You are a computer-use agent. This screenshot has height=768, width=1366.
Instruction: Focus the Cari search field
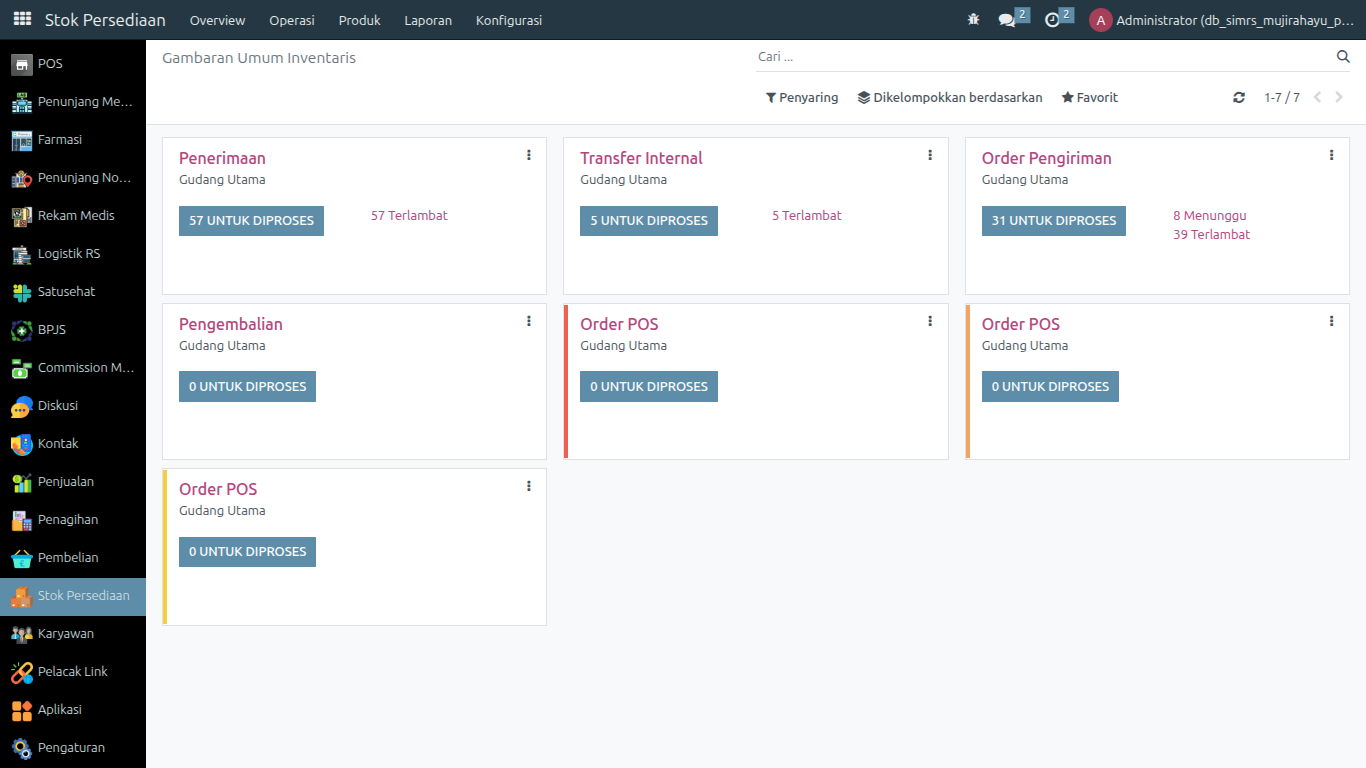click(1040, 57)
